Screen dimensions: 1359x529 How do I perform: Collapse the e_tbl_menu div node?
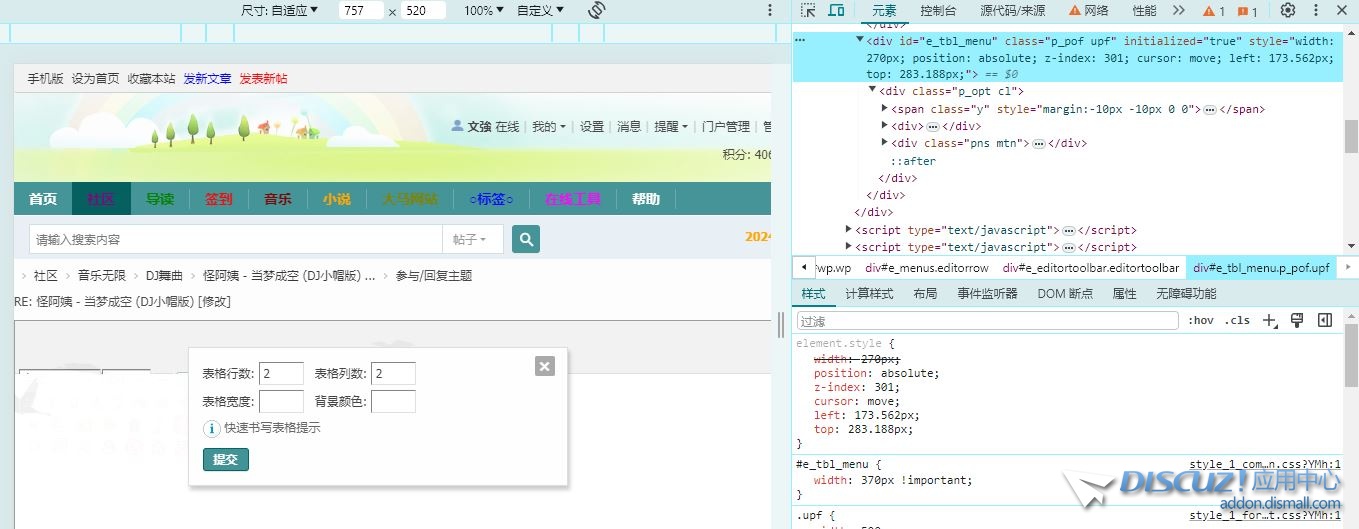tap(859, 41)
